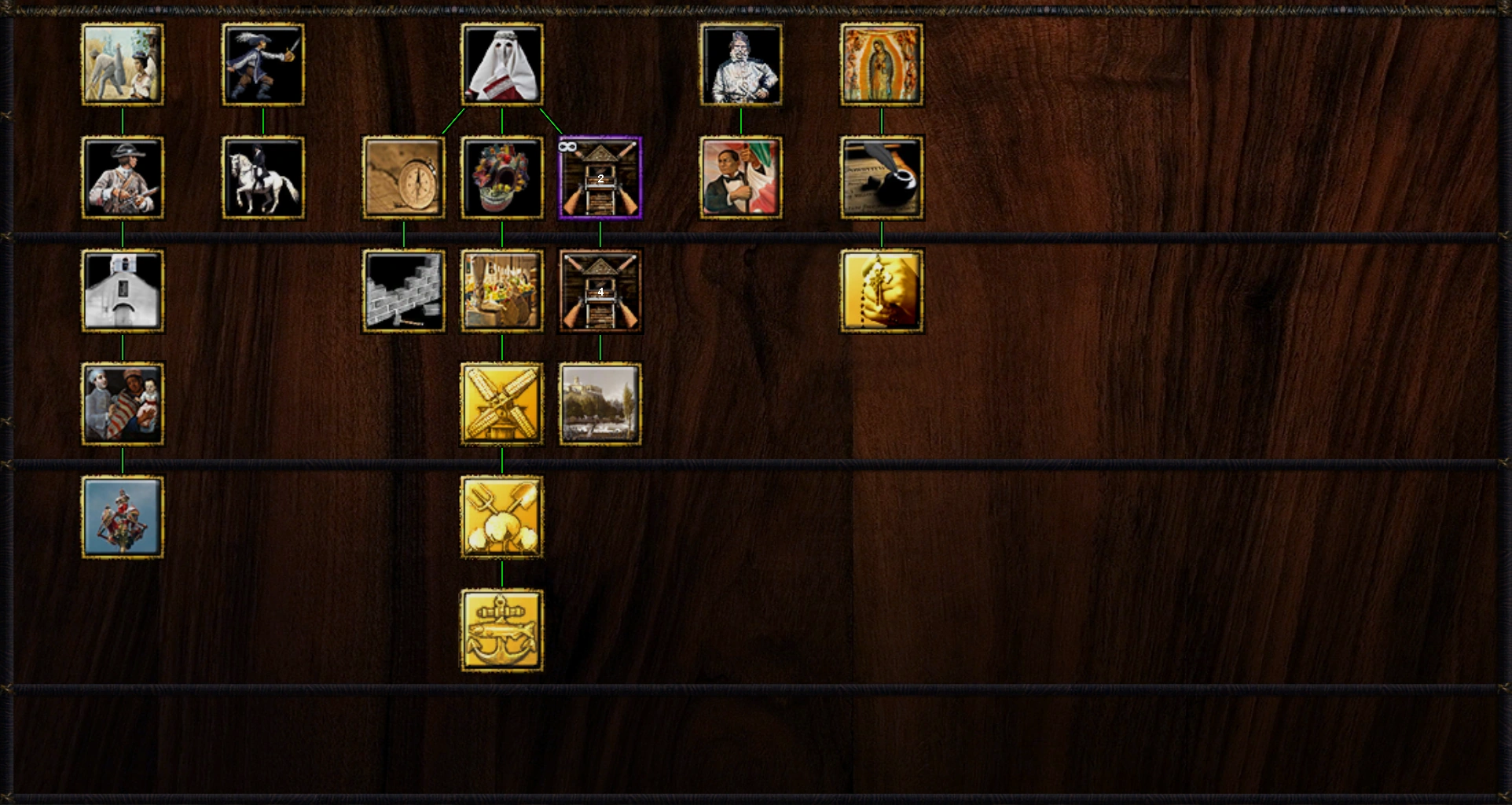Viewport: 1512px width, 805px height.
Task: Select the purple-bordered crate card numbered 2
Action: pos(600,178)
